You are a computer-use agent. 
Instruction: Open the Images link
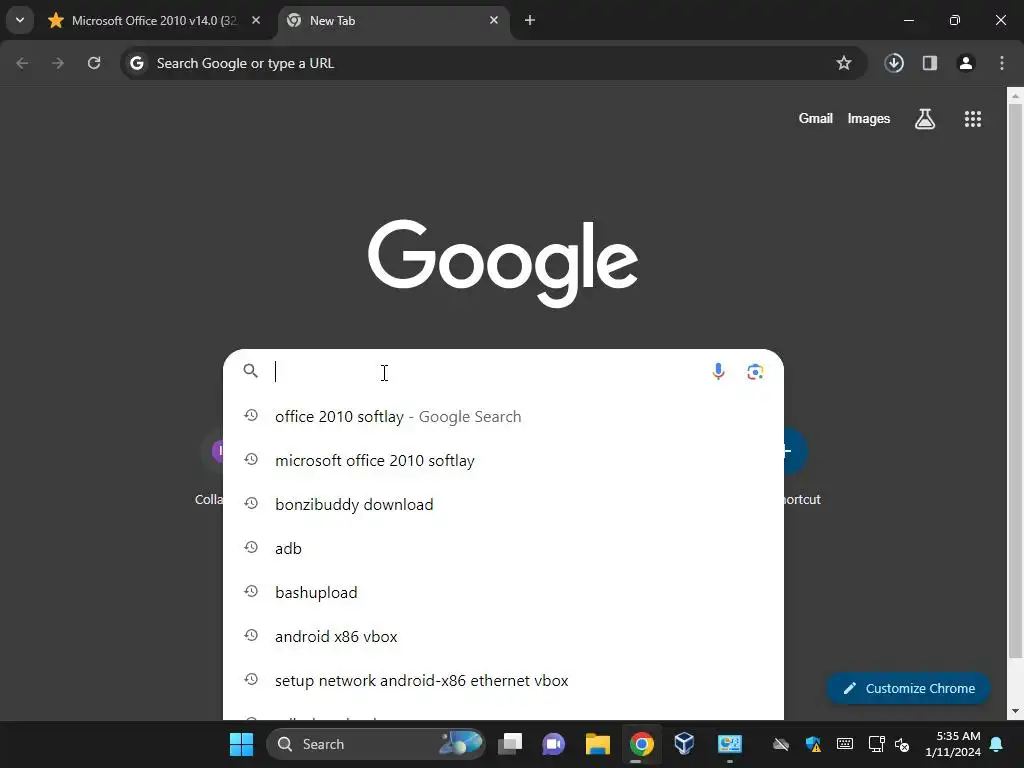click(869, 118)
